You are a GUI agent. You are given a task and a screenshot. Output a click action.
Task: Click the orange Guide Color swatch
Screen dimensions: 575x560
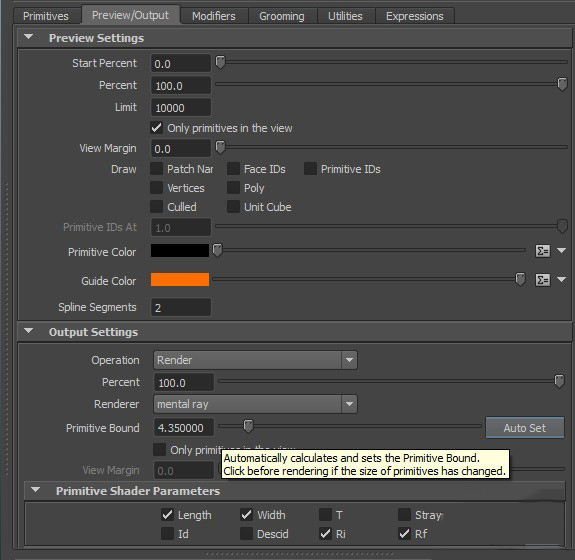pyautogui.click(x=180, y=279)
